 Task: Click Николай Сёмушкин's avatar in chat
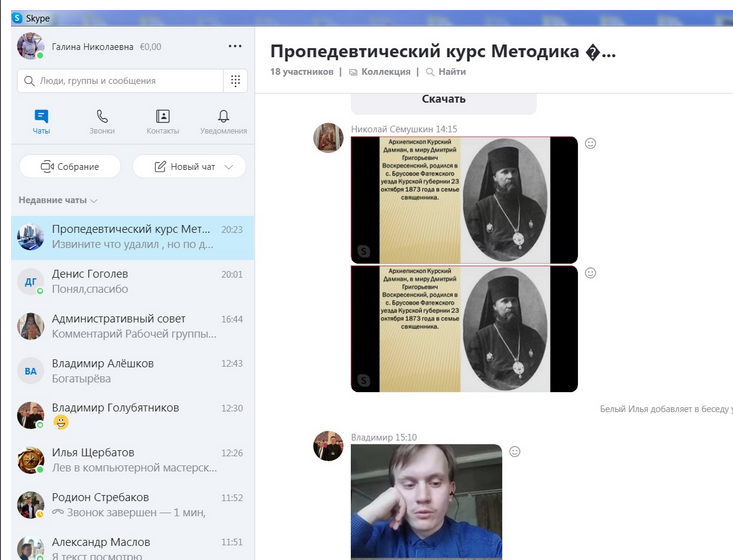[x=328, y=138]
